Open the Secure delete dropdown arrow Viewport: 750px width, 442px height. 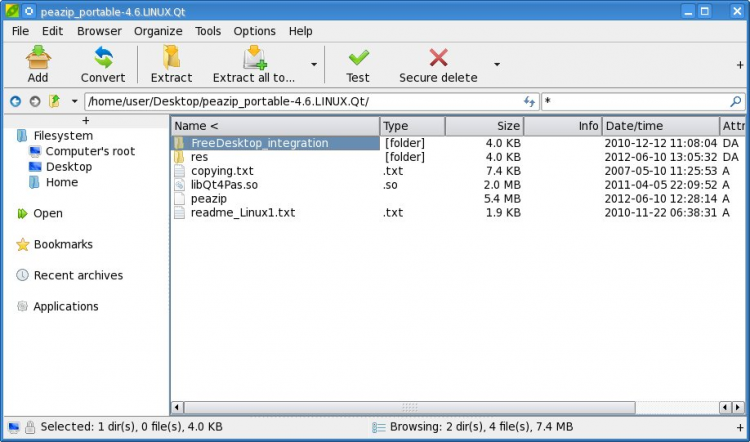(x=497, y=64)
